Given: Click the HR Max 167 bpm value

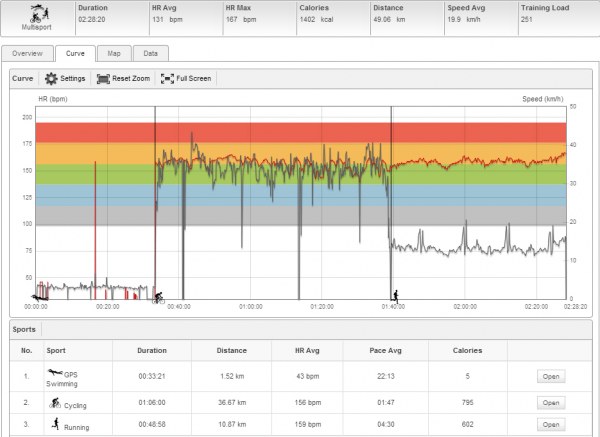Looking at the screenshot, I should point(241,20).
